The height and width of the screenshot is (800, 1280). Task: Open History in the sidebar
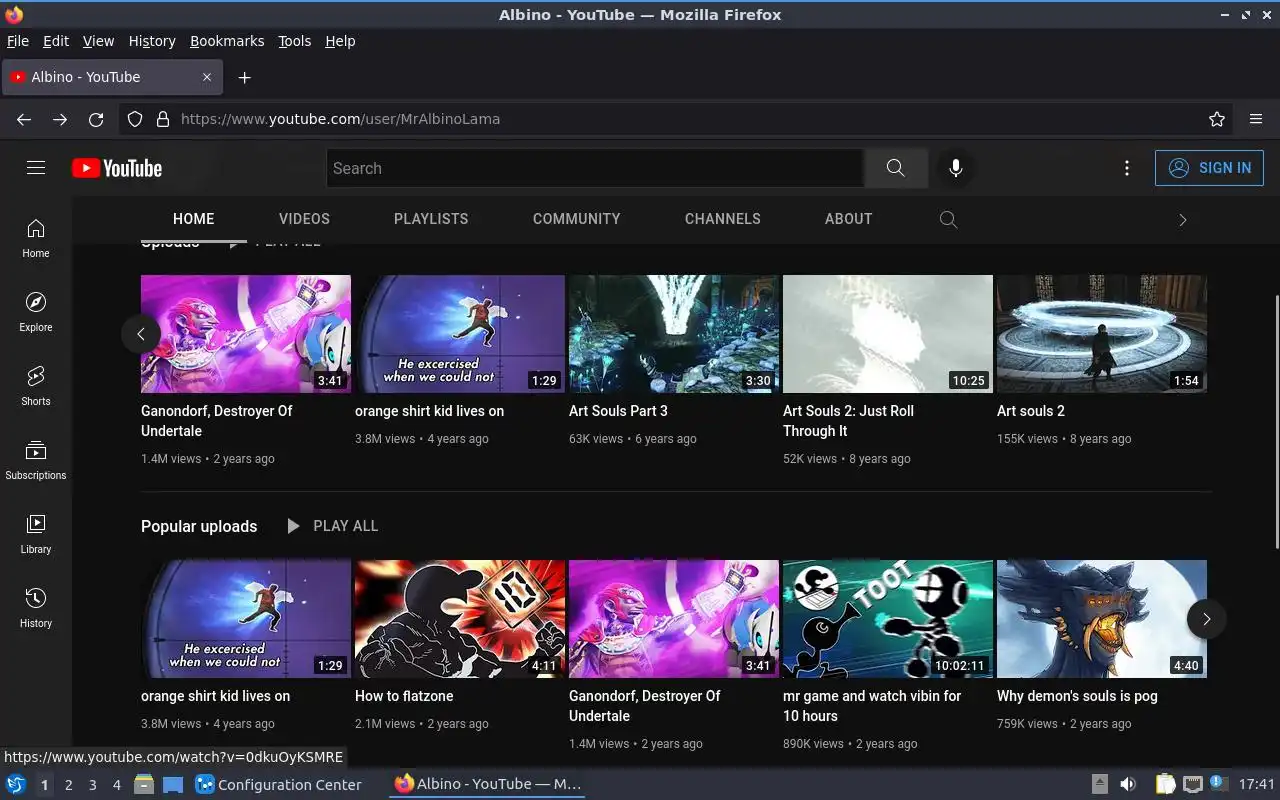tap(36, 608)
